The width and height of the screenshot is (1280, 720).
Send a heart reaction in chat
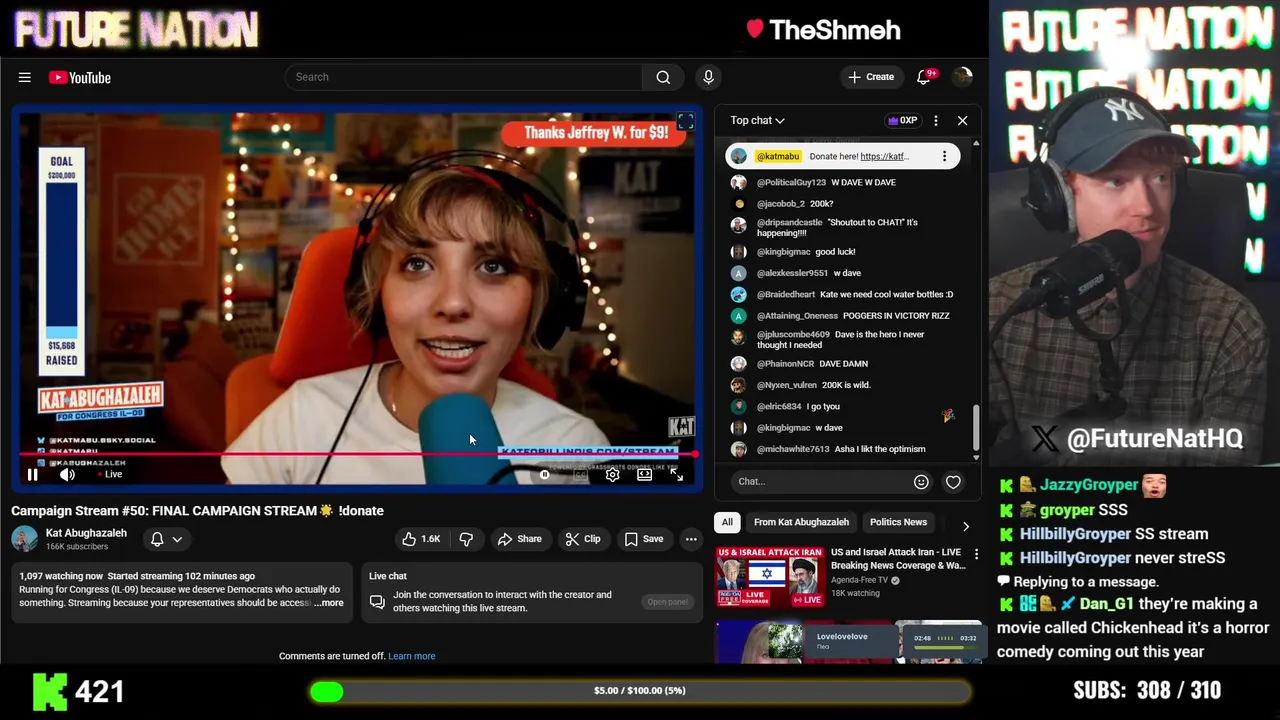pos(953,482)
